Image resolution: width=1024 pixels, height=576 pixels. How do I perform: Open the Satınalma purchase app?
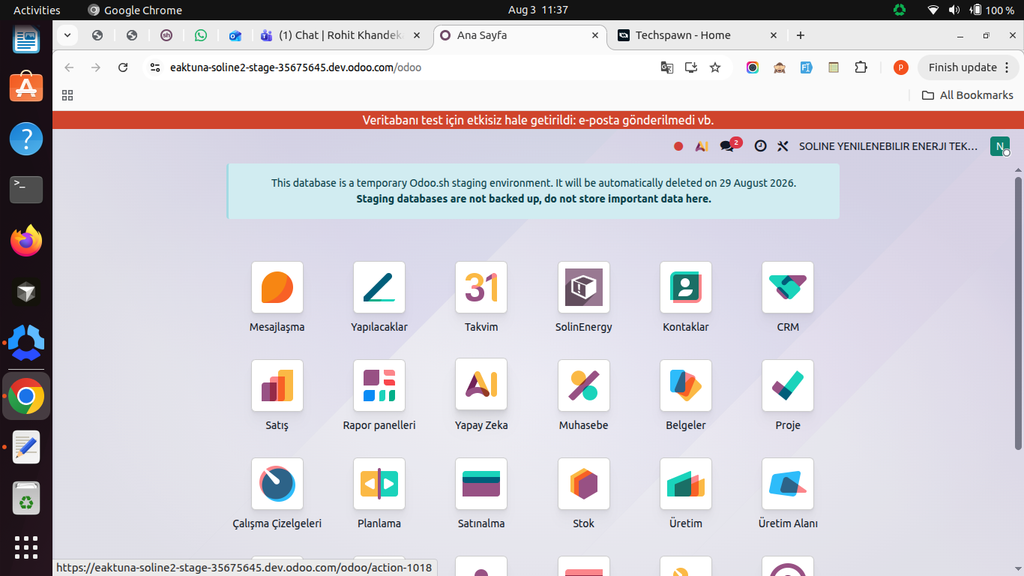pos(481,484)
